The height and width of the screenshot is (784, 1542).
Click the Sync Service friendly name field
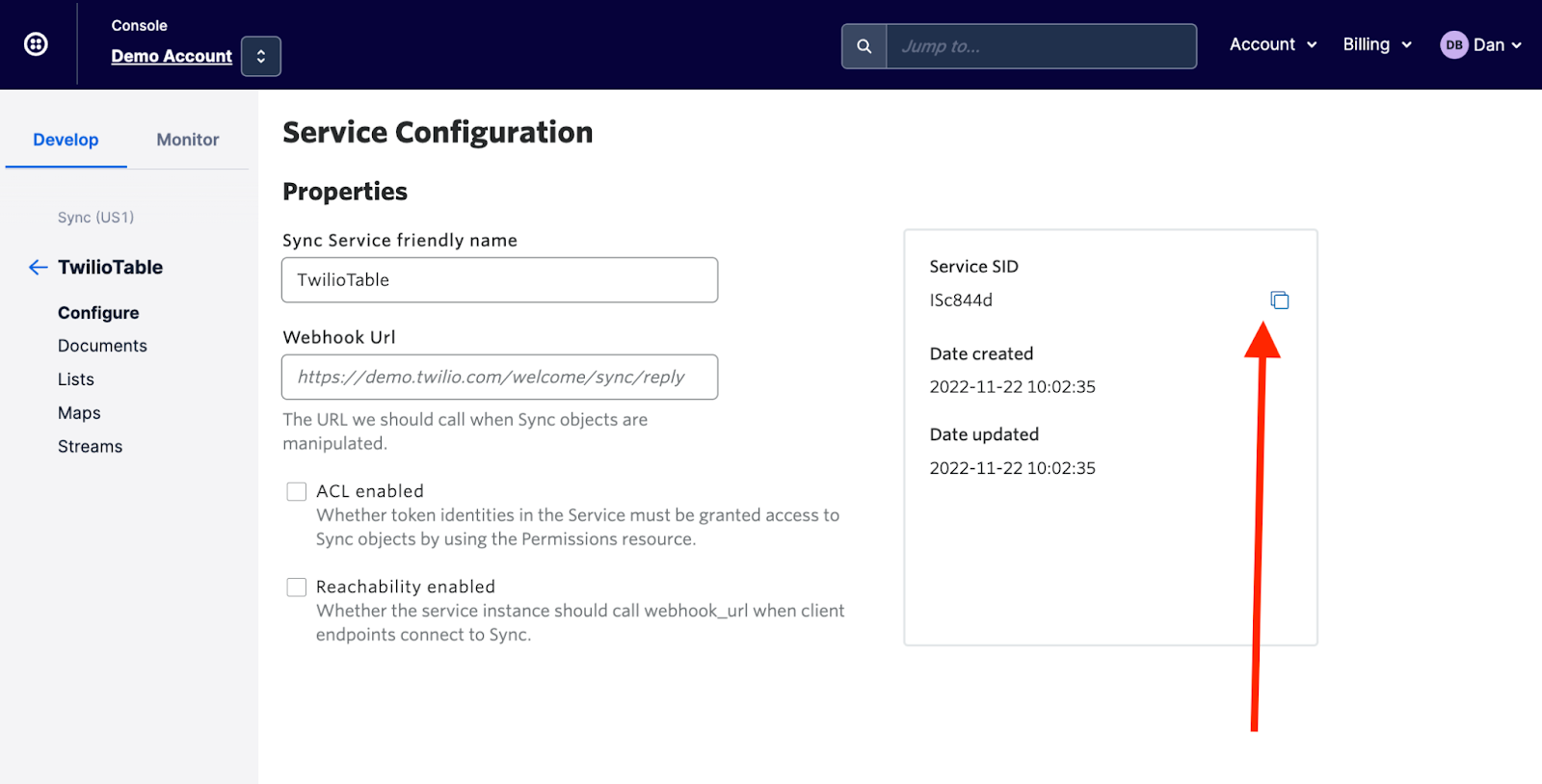499,280
